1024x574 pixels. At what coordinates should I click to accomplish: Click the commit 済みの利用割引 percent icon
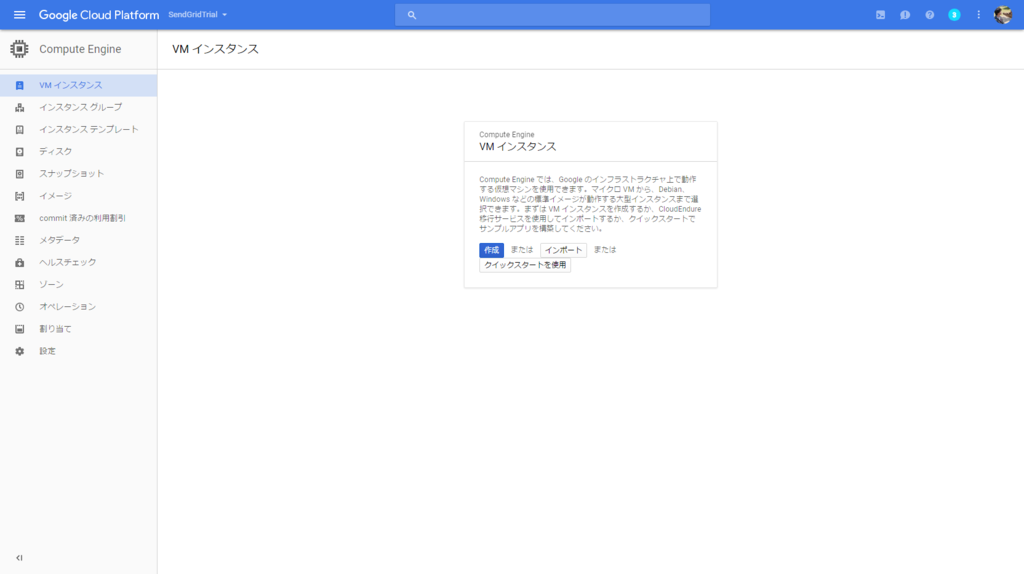(x=20, y=218)
